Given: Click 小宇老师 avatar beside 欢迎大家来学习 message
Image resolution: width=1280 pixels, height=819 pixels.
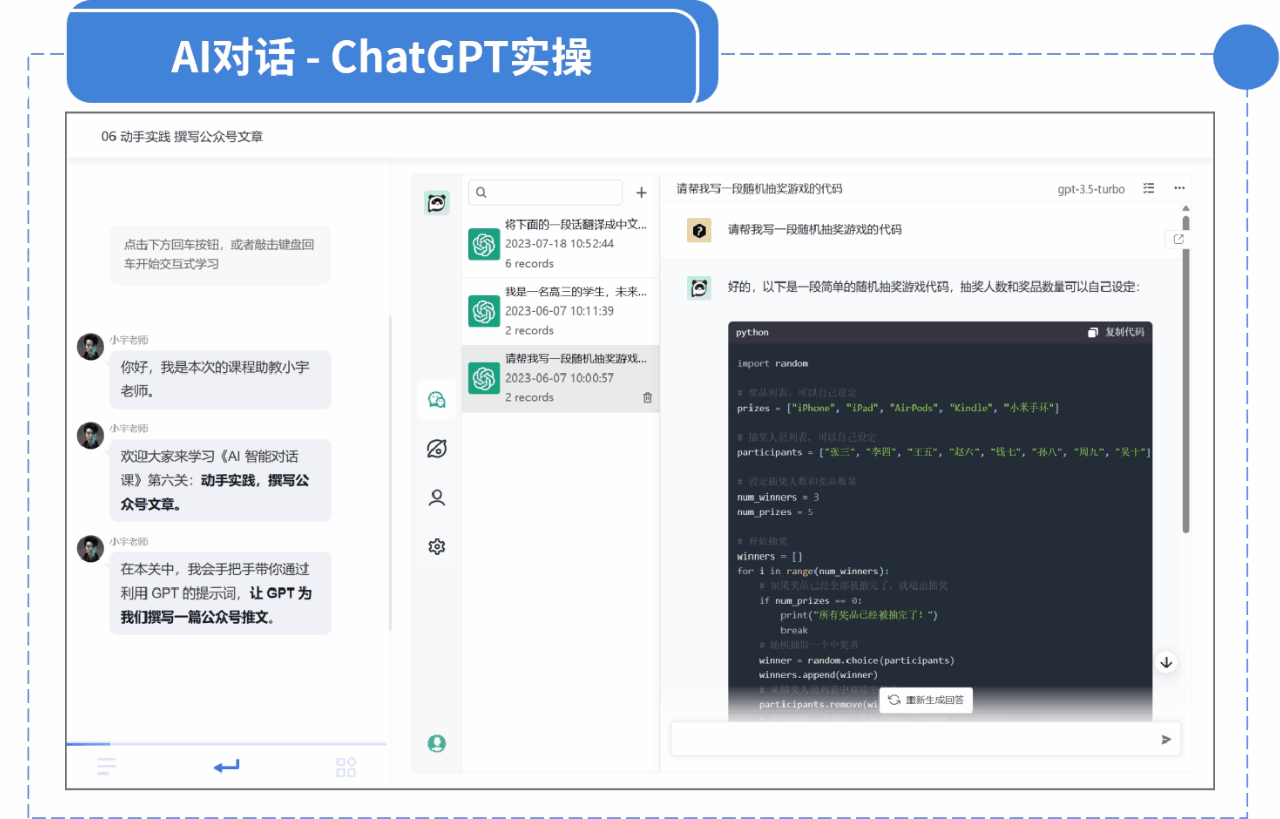Looking at the screenshot, I should pos(90,435).
